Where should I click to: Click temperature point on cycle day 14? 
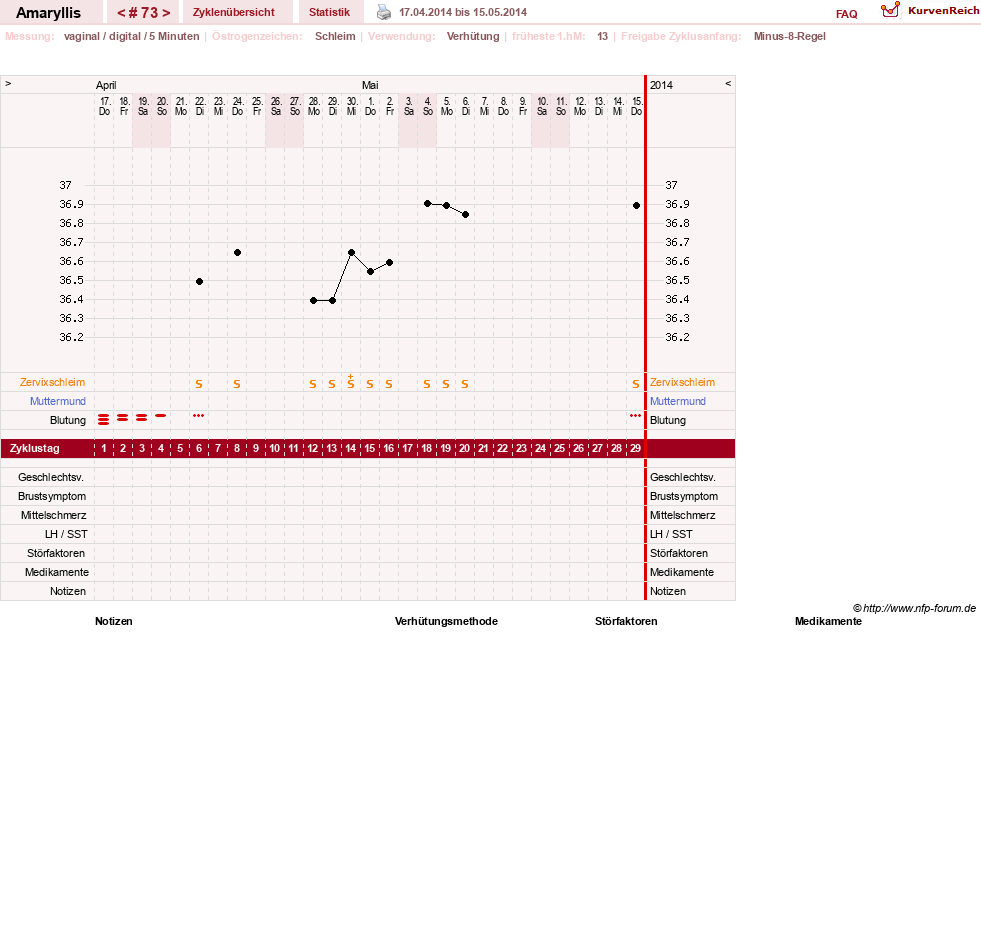click(x=352, y=253)
